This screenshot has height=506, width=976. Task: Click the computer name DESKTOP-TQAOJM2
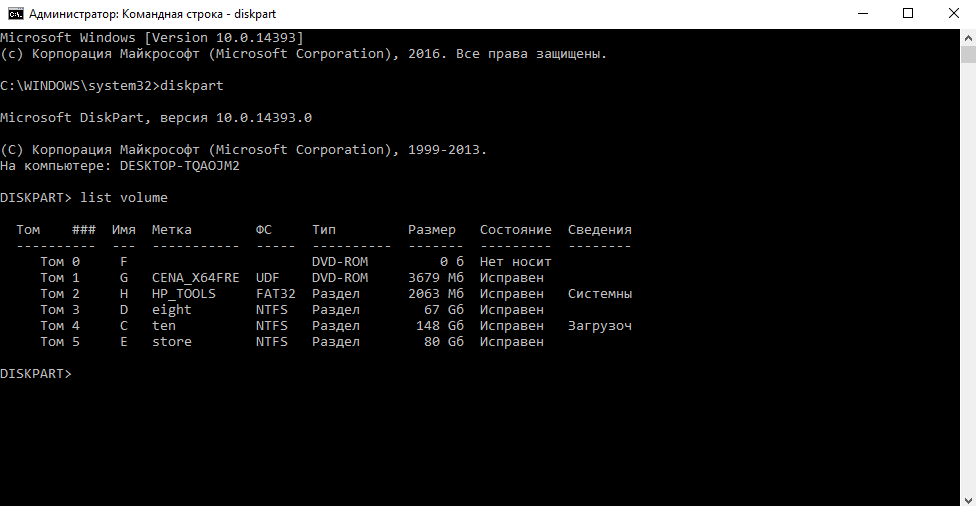point(179,166)
